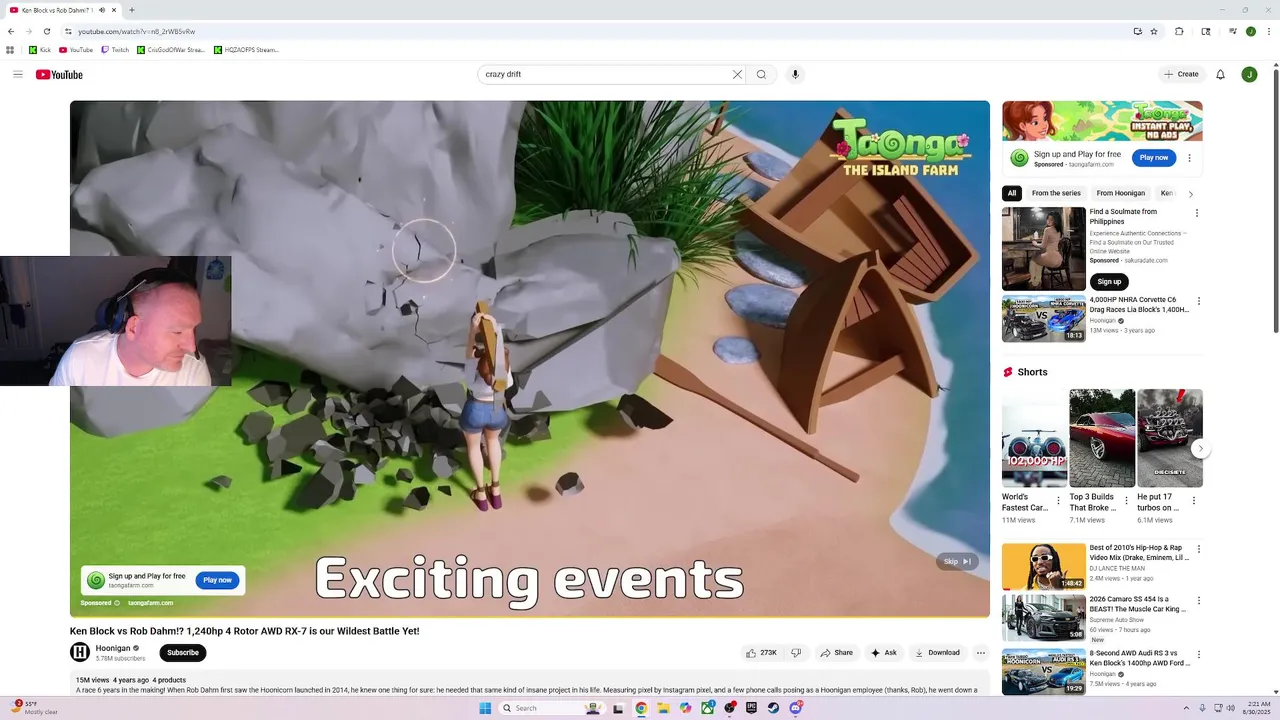Image resolution: width=1280 pixels, height=720 pixels.
Task: Show hidden system tray icons chevron
Action: 1187,708
